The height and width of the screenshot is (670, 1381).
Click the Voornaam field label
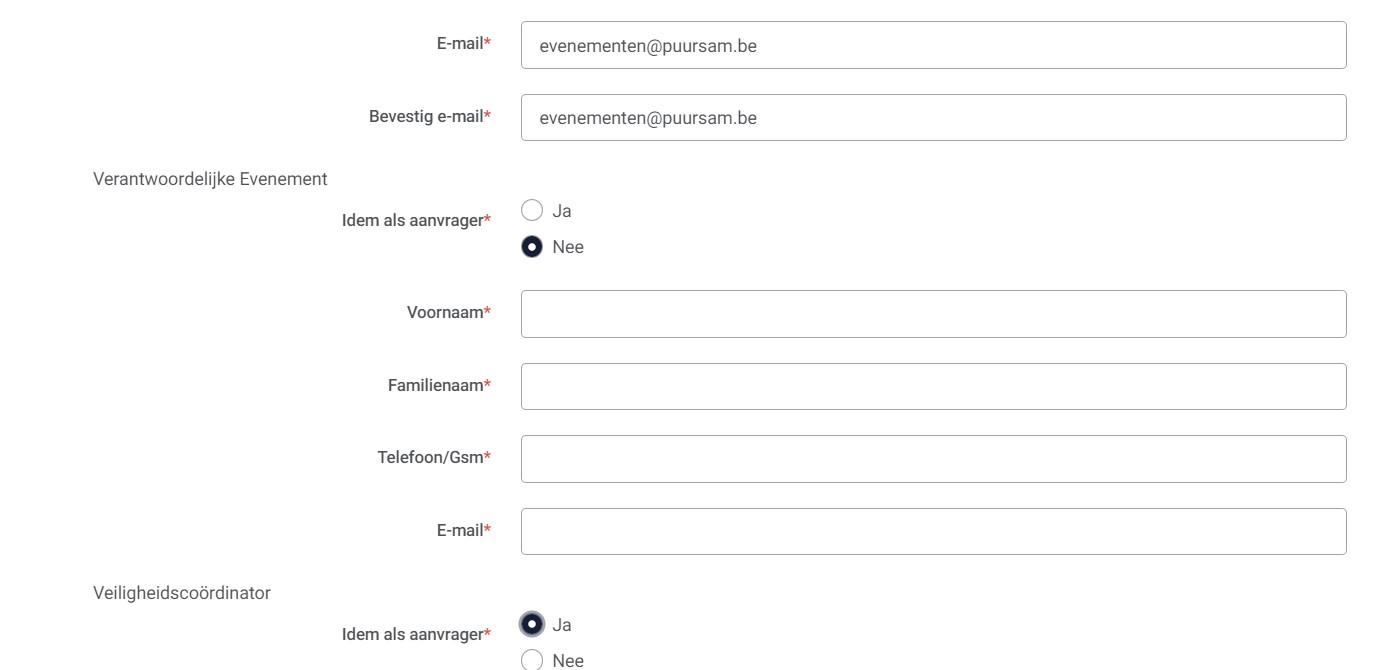pos(445,313)
